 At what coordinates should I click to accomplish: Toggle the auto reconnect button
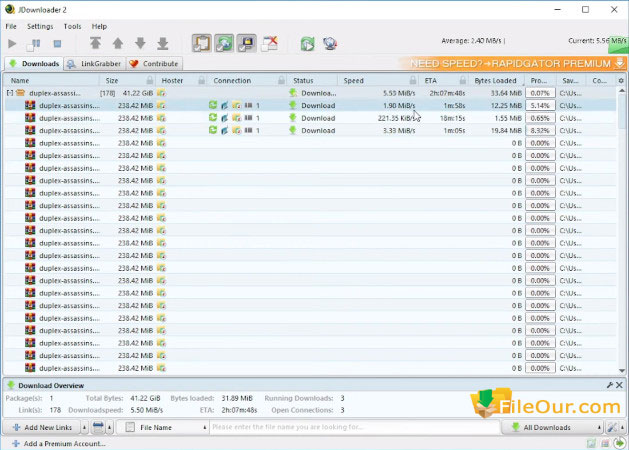[224, 43]
